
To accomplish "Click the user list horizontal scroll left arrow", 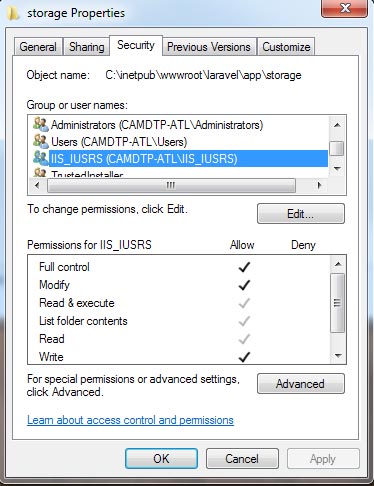I will click(37, 185).
